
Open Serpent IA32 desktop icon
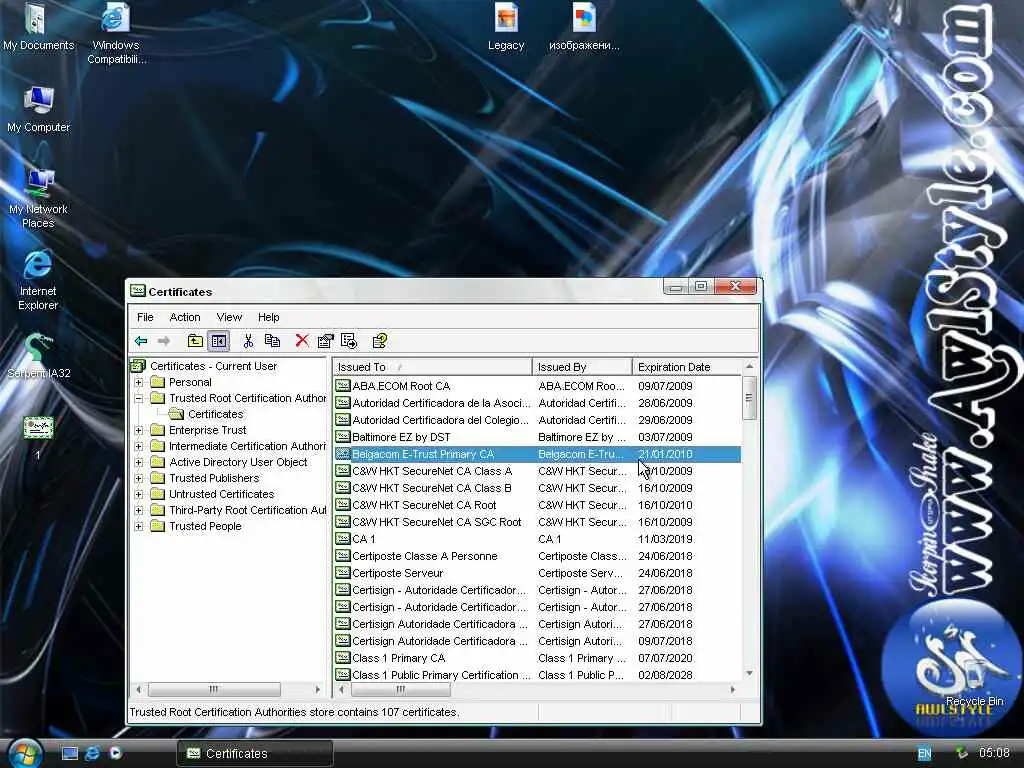pyautogui.click(x=39, y=356)
